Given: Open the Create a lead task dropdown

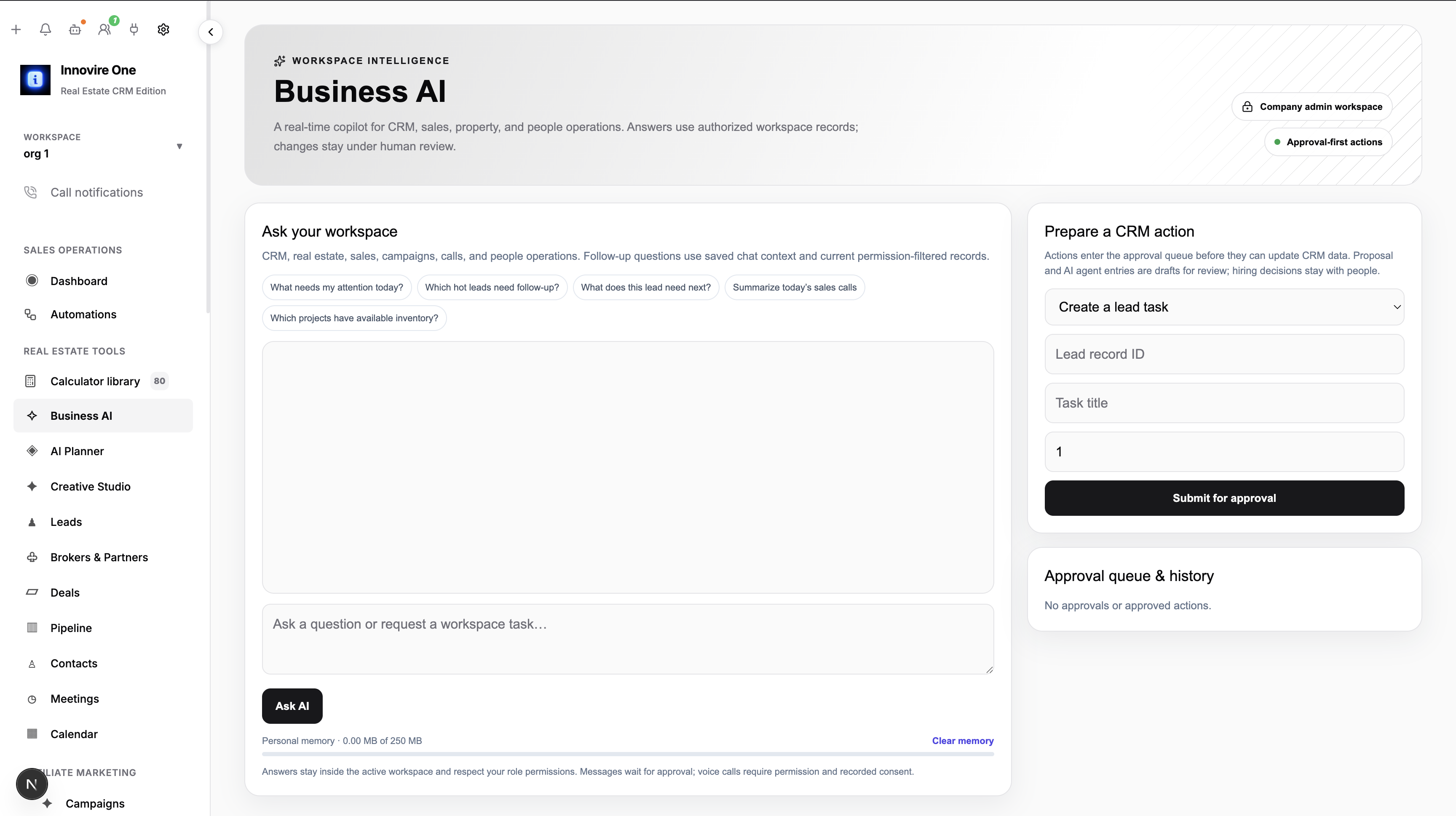Looking at the screenshot, I should click(x=1224, y=307).
